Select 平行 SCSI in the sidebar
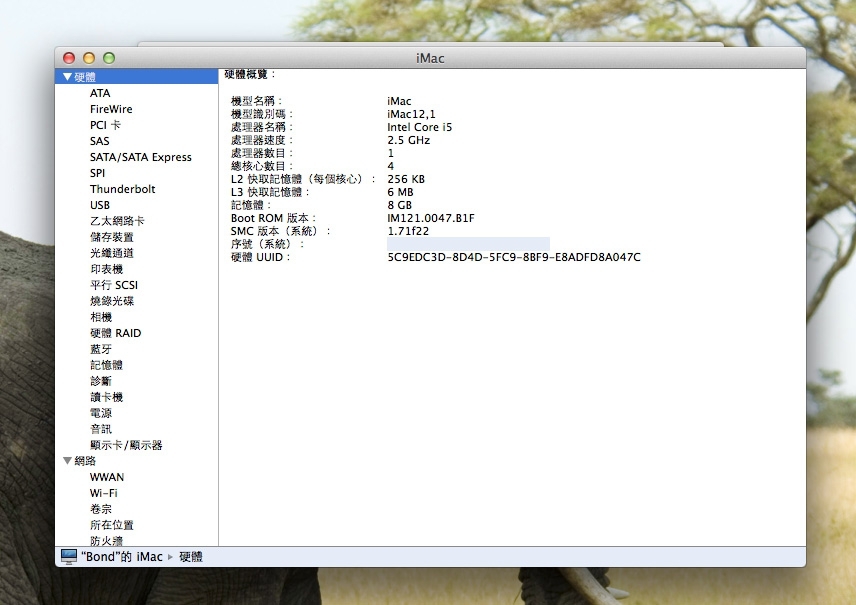Image resolution: width=856 pixels, height=605 pixels. pyautogui.click(x=114, y=285)
